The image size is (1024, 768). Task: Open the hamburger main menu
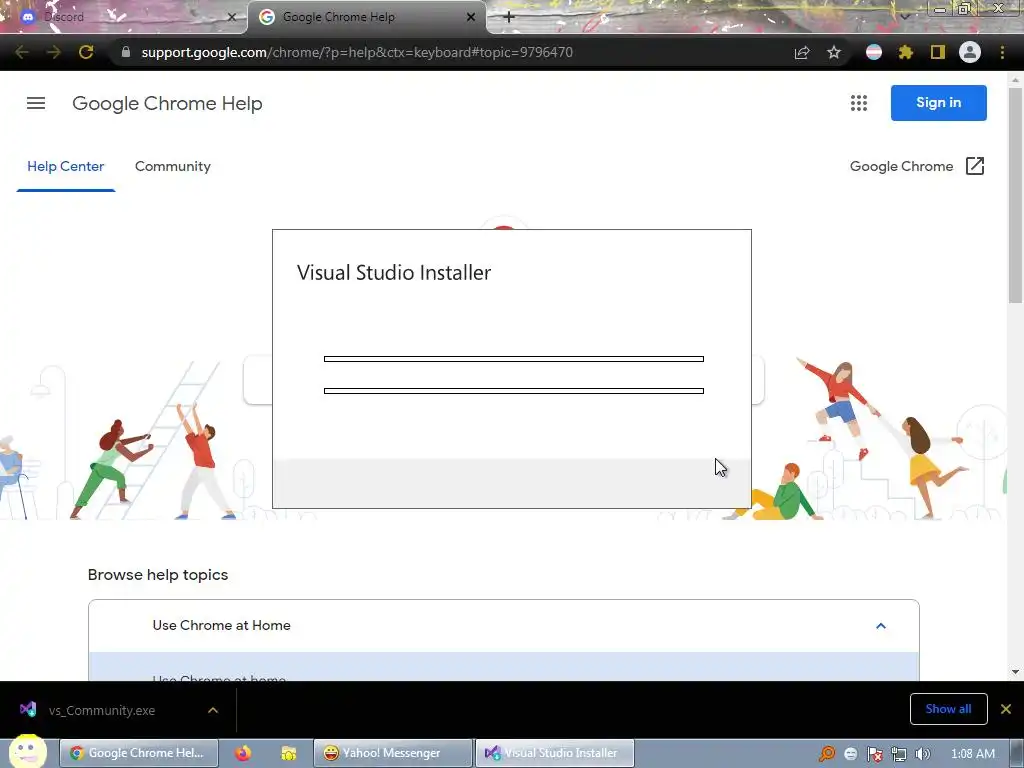(x=36, y=103)
